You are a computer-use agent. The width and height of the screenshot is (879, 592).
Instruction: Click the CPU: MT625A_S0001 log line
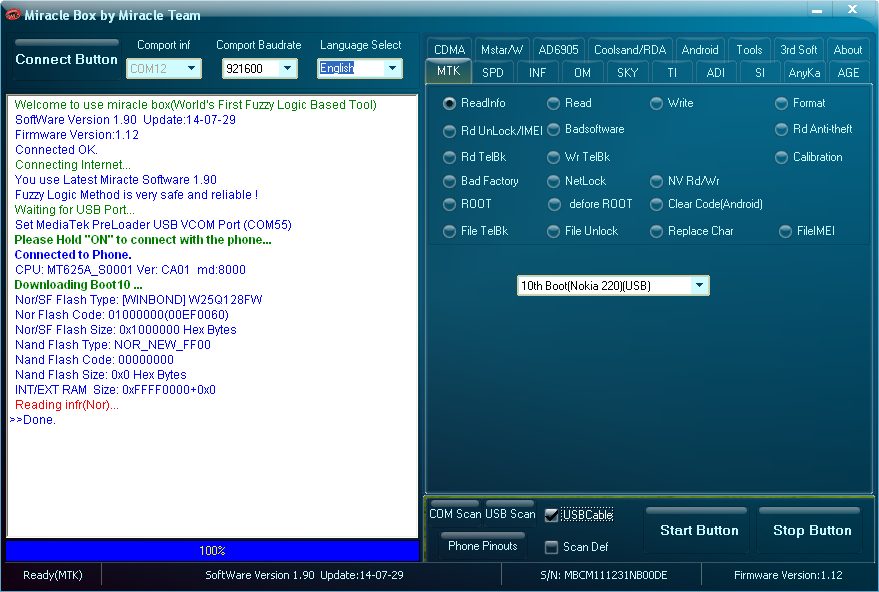[130, 270]
